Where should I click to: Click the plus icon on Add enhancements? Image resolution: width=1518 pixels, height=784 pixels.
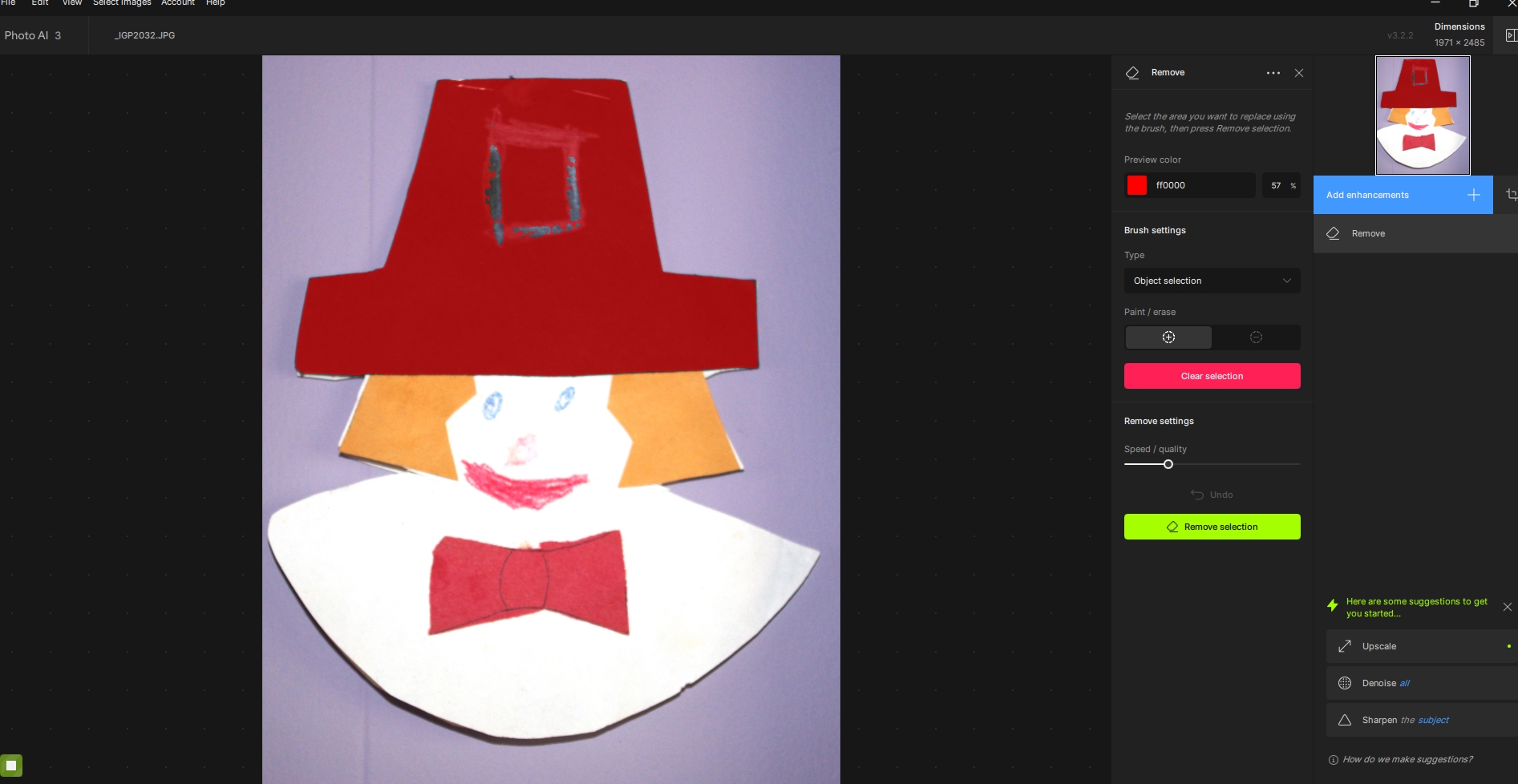1473,195
